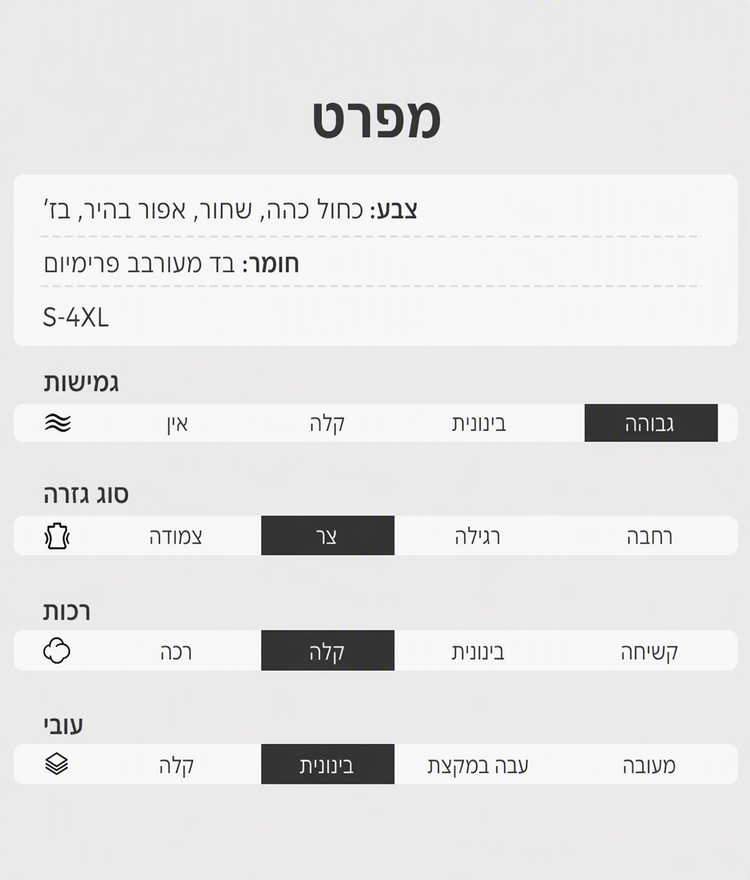Click the S-4XL size range row
The width and height of the screenshot is (750, 880).
point(376,318)
